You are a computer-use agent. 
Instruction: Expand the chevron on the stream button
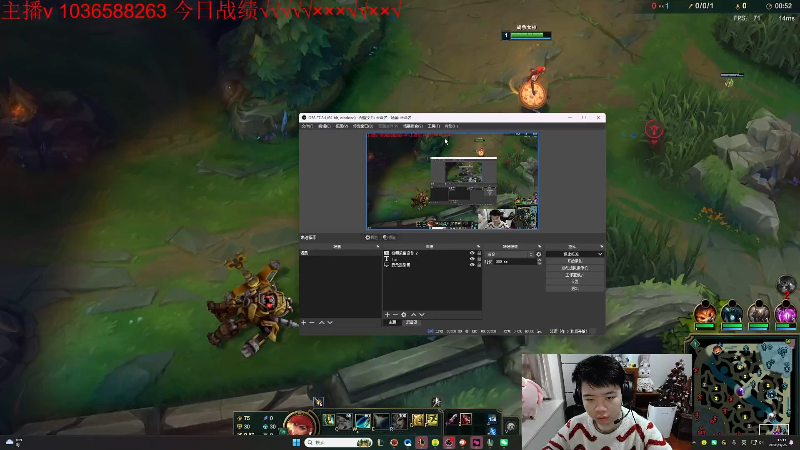(x=600, y=254)
